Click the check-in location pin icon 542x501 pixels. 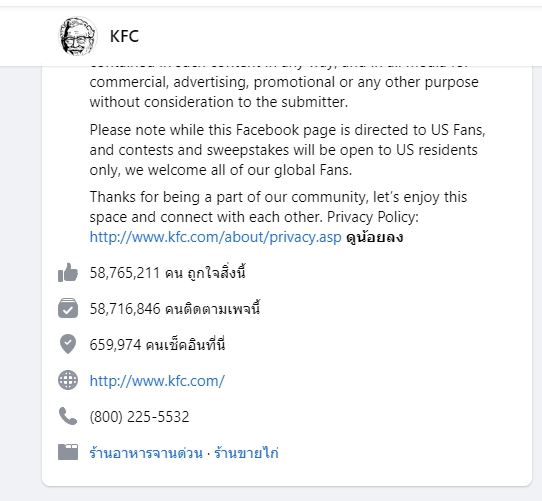click(68, 344)
